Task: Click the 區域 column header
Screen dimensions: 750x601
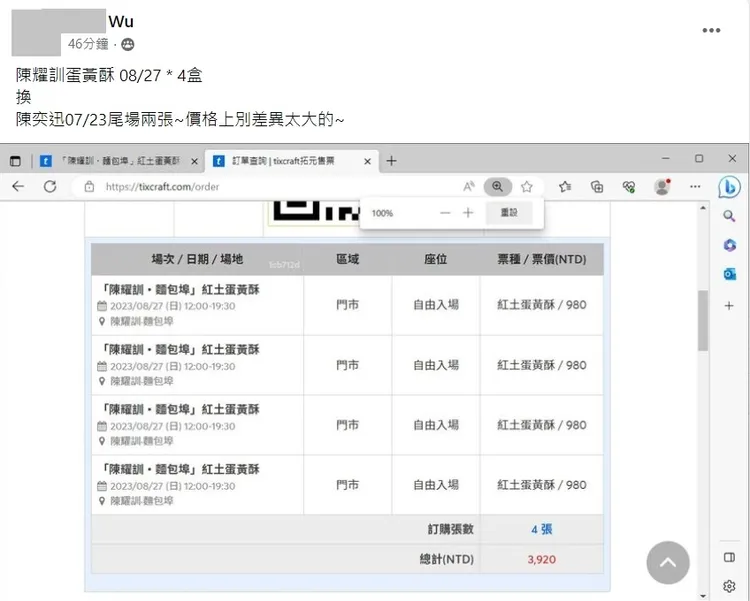Action: 347,259
